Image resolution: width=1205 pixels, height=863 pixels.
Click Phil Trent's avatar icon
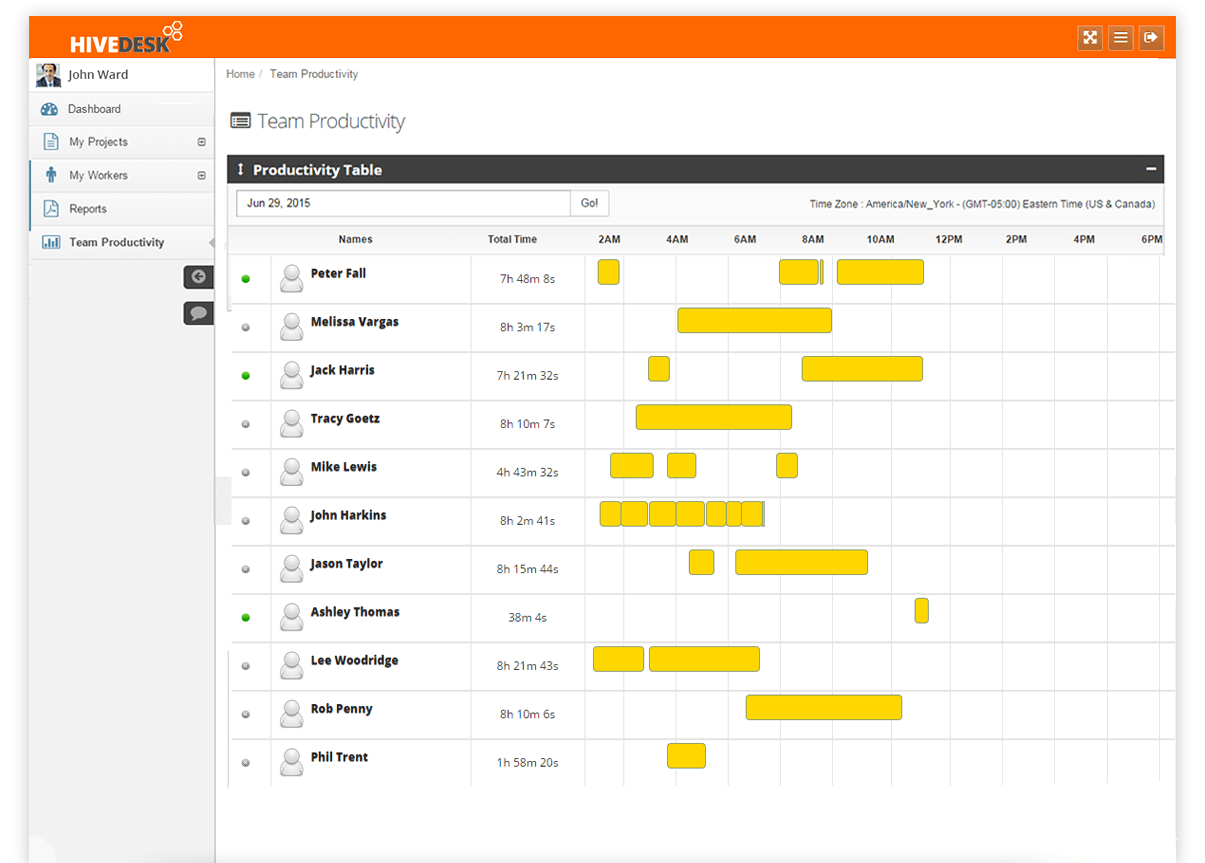pos(291,762)
